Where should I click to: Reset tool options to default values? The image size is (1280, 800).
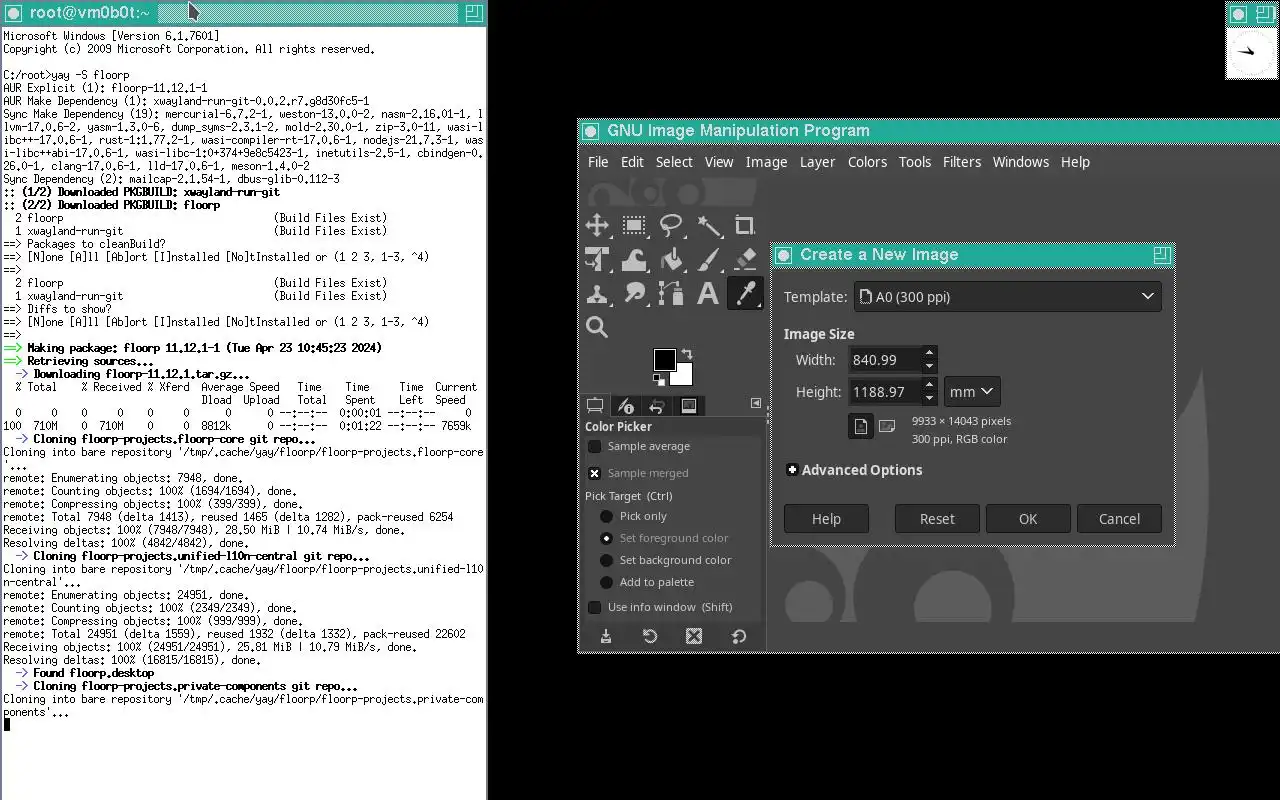[739, 636]
